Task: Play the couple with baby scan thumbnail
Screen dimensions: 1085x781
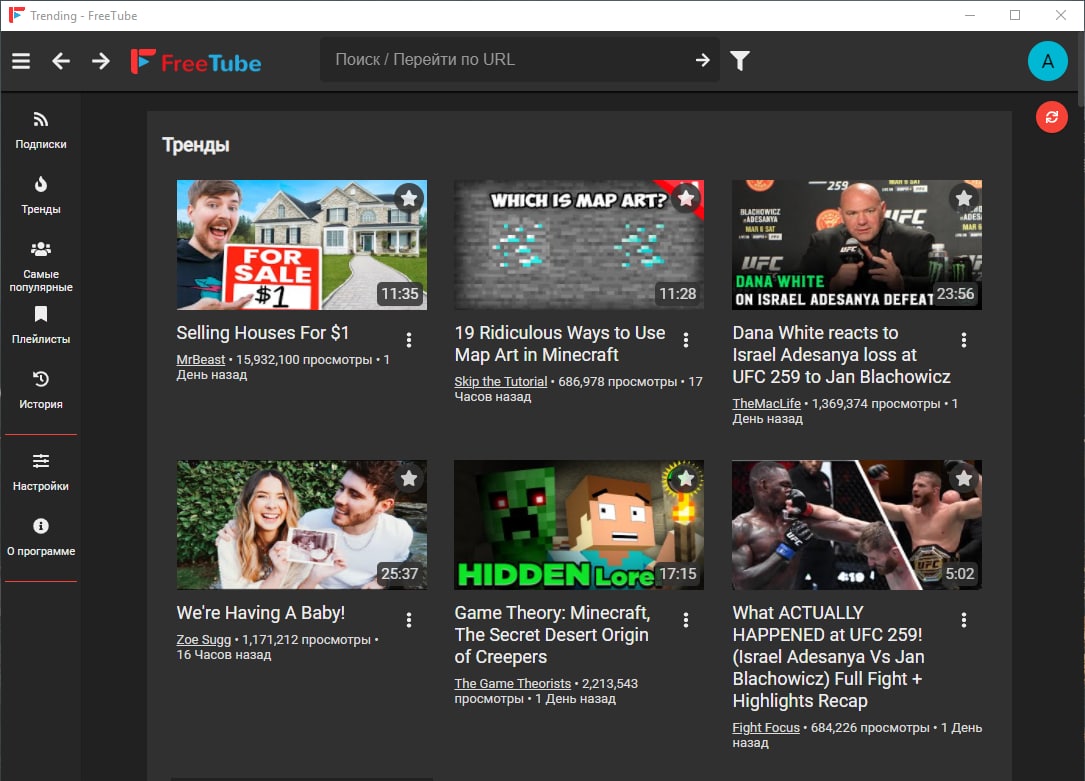Action: click(302, 525)
